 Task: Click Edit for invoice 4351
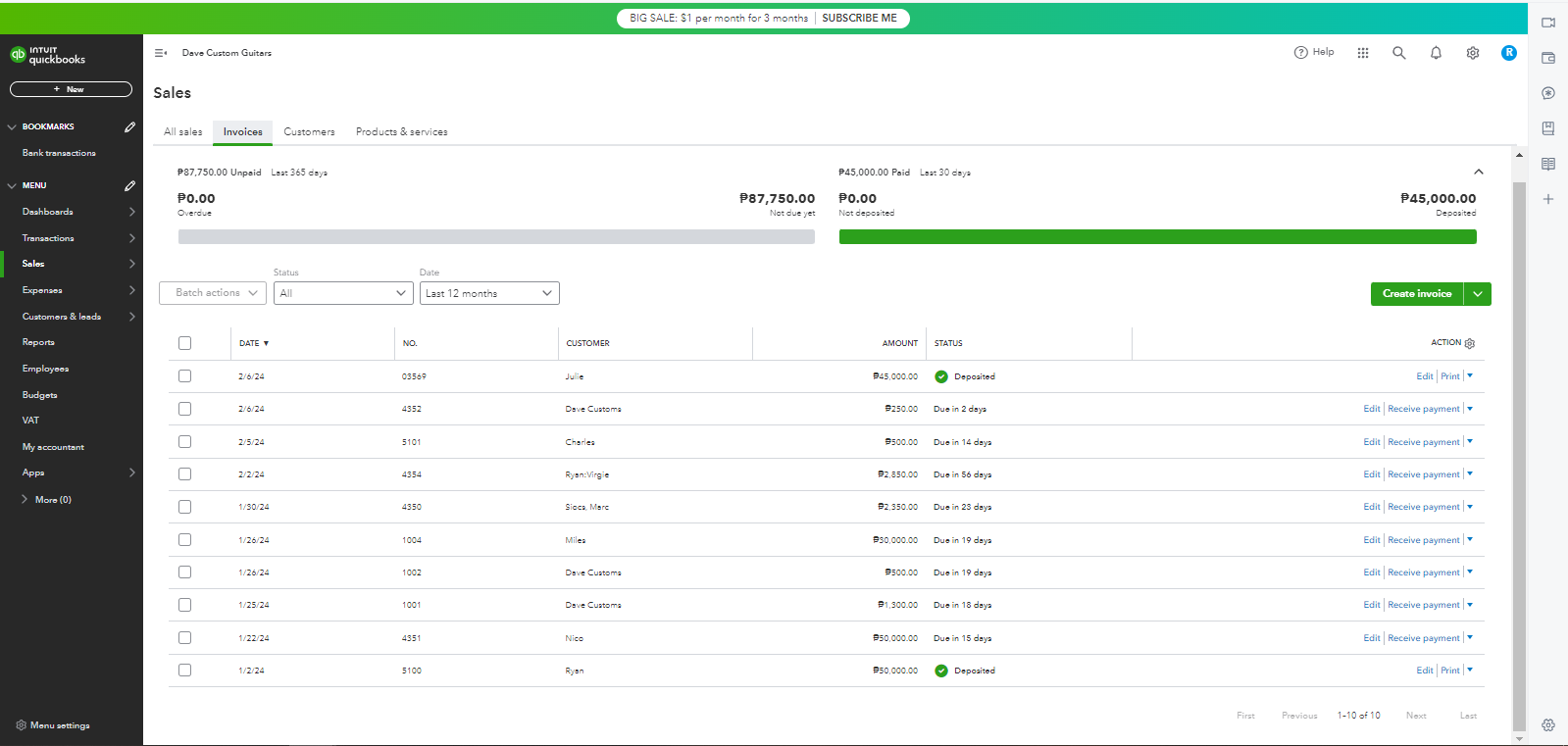click(1372, 638)
